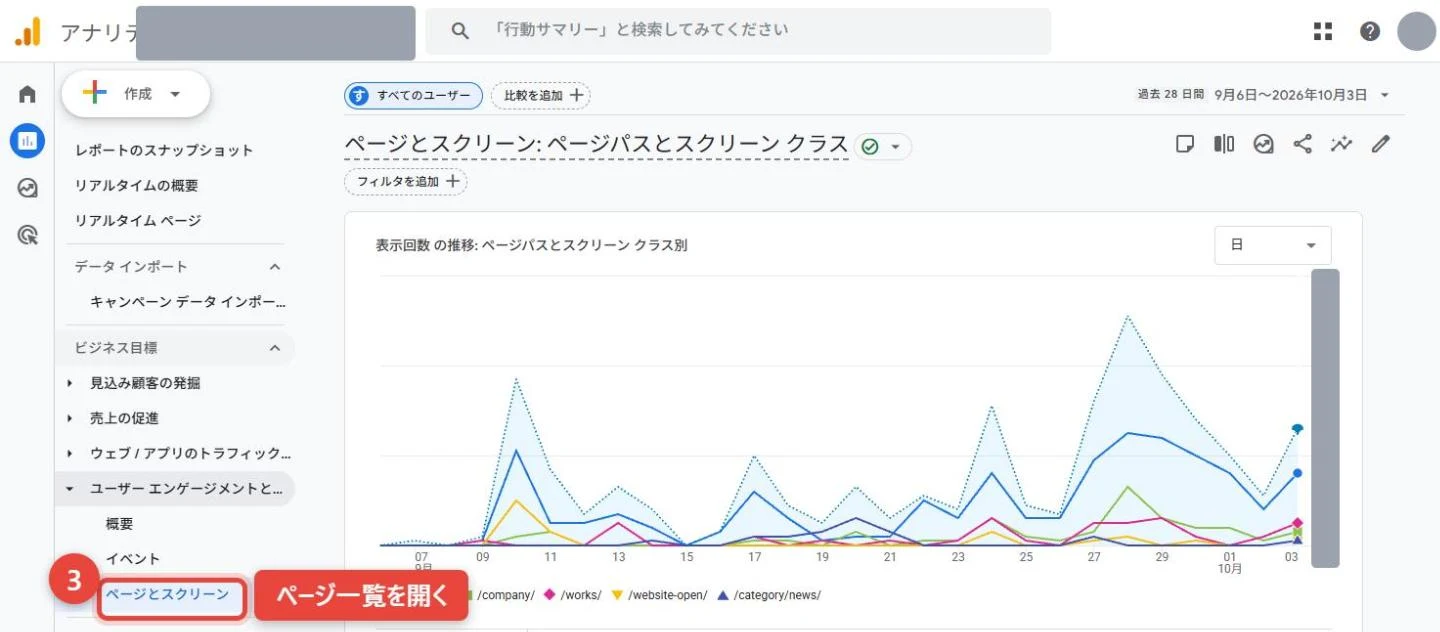The image size is (1440, 632).
Task: Open the 日 granularity dropdown
Action: [x=1272, y=245]
